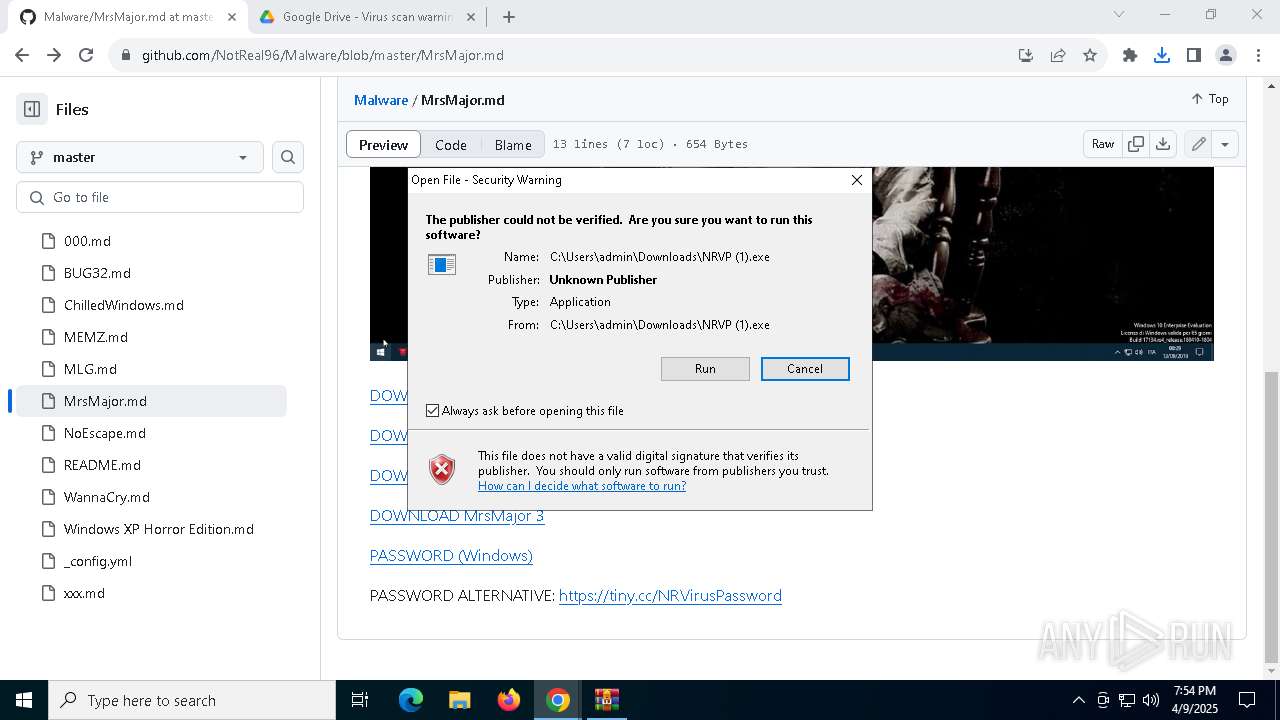
Task: Click the search files magnifier button
Action: (288, 157)
